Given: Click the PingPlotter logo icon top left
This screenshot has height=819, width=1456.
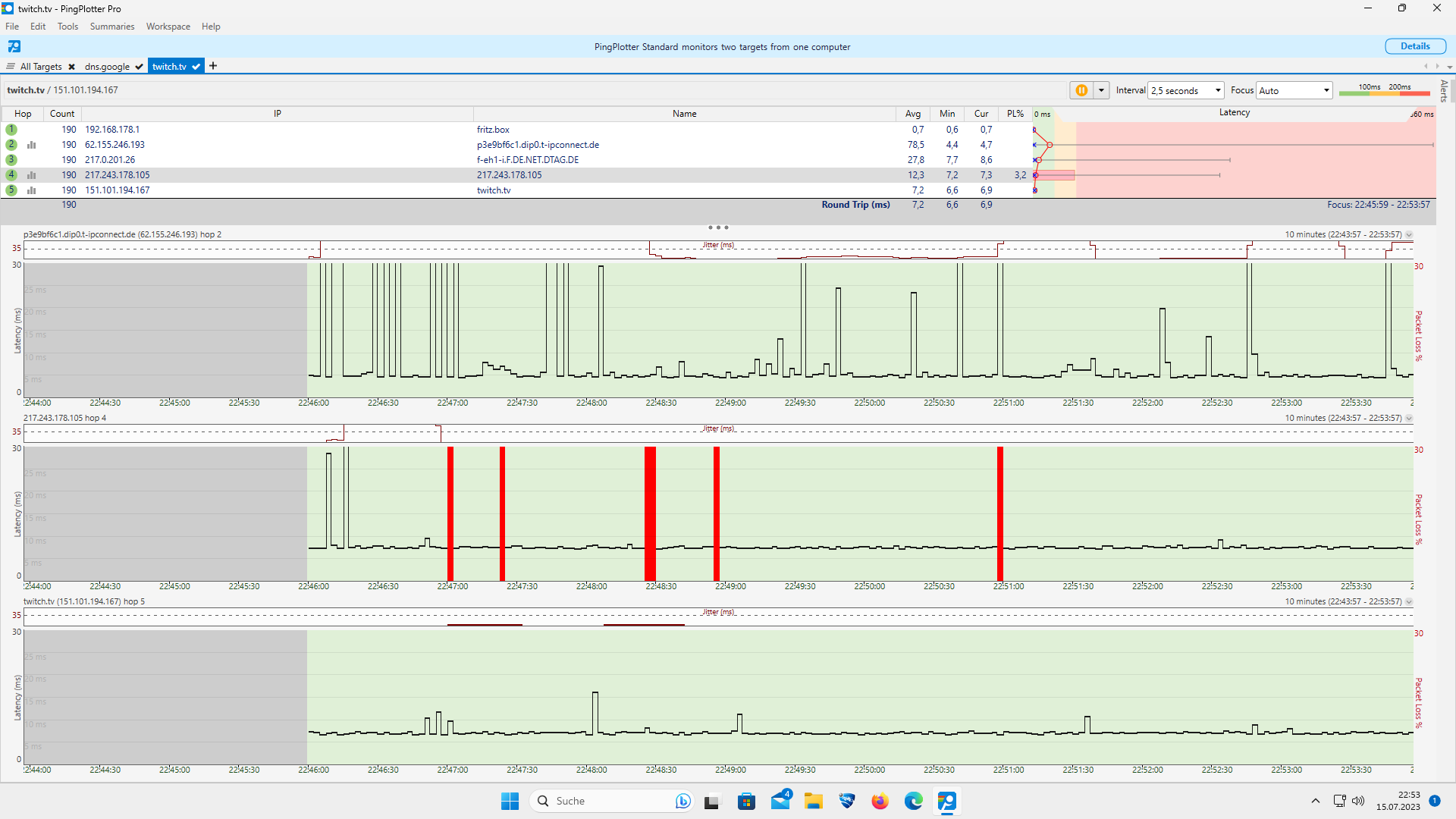Looking at the screenshot, I should (14, 46).
